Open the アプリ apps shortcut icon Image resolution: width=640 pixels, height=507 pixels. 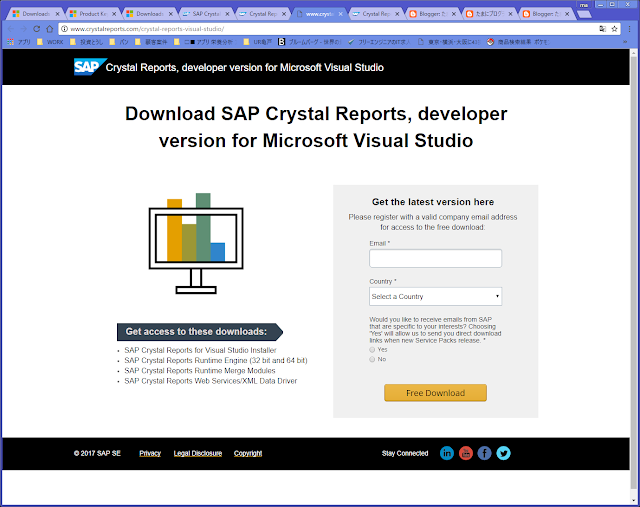click(19, 42)
